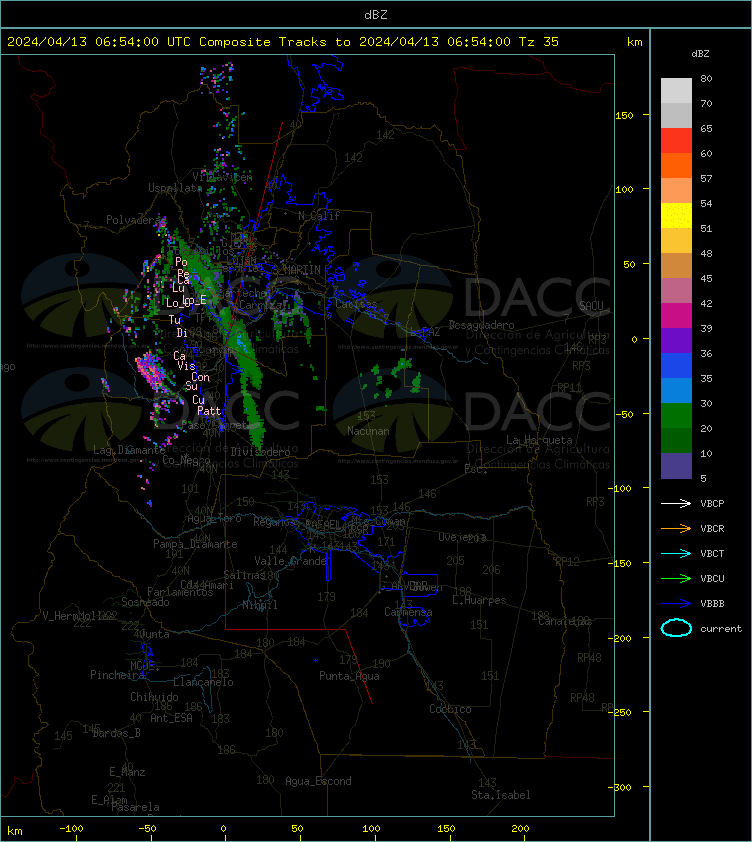Click the 'Patt' white station label
Screen dimensions: 752x842
(x=209, y=411)
